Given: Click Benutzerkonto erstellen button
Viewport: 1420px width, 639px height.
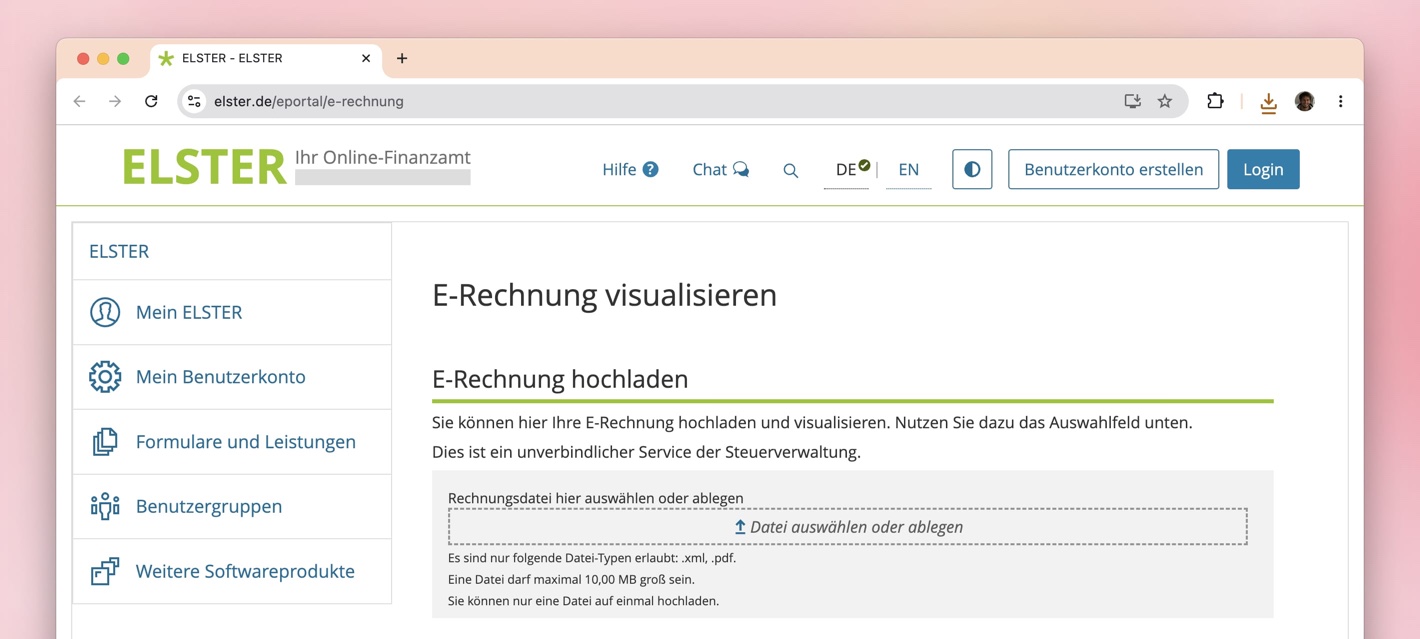Looking at the screenshot, I should [x=1113, y=169].
